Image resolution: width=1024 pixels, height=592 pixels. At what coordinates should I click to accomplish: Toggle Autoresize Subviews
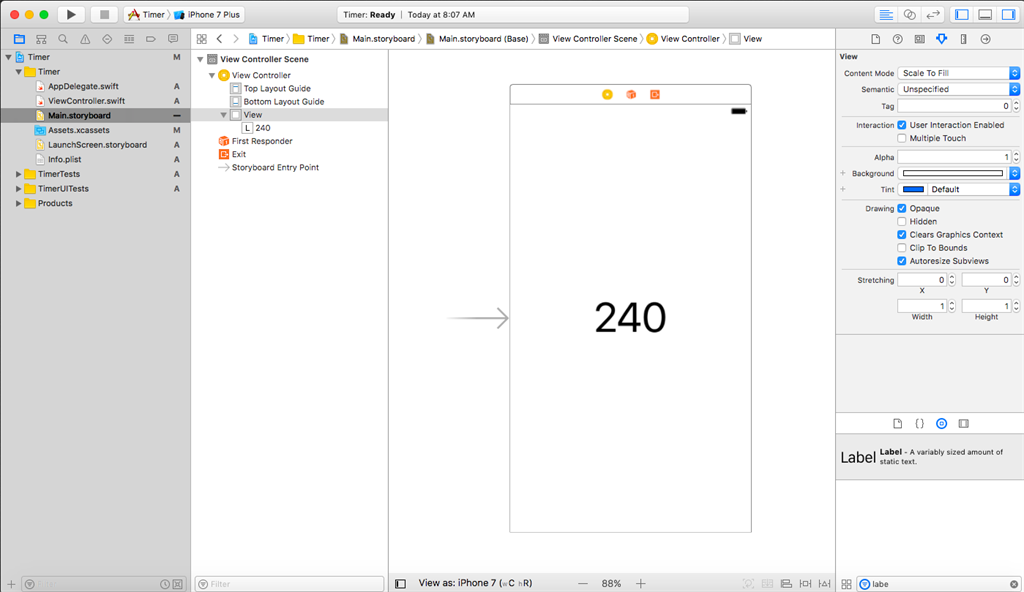tap(902, 261)
